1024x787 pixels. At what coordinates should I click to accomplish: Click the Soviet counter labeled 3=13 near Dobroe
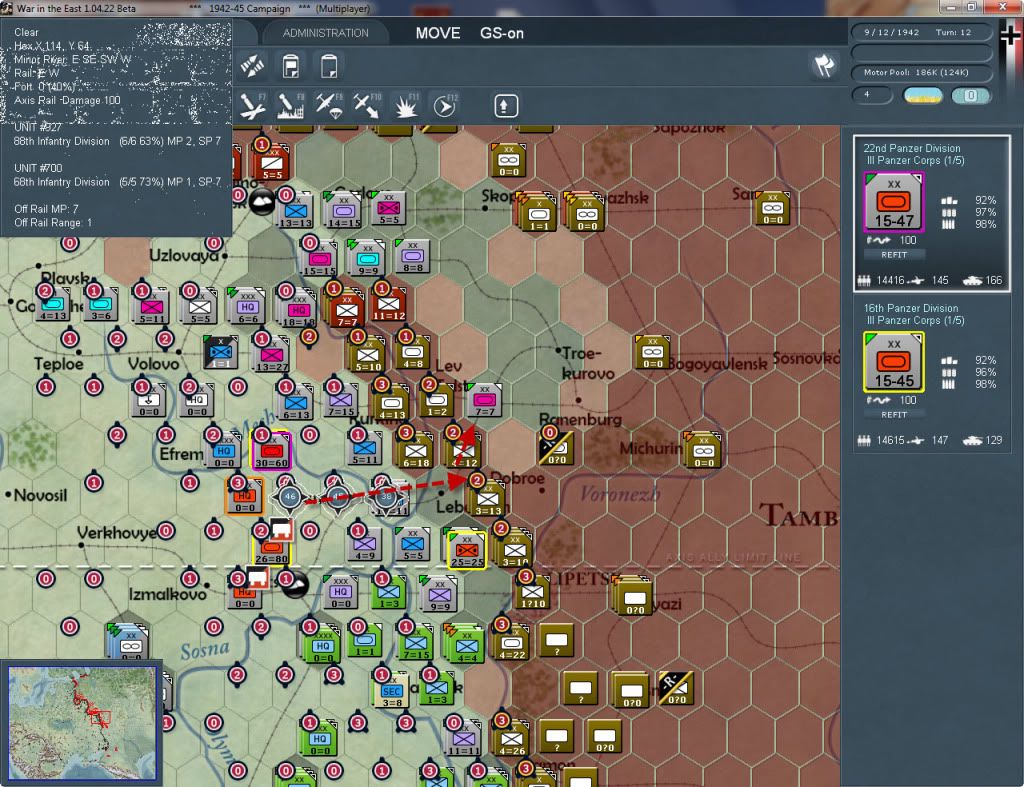(x=488, y=499)
